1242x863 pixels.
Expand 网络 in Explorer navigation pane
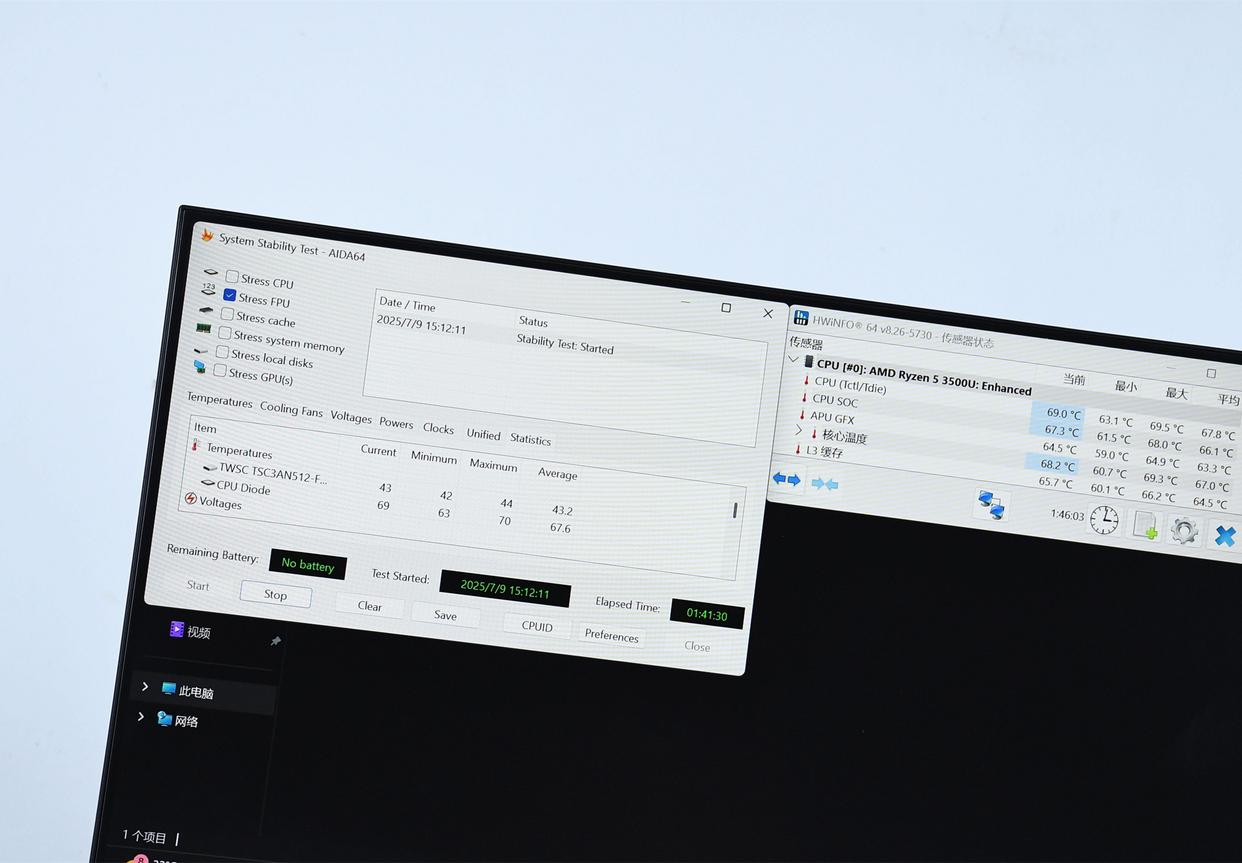tap(140, 716)
